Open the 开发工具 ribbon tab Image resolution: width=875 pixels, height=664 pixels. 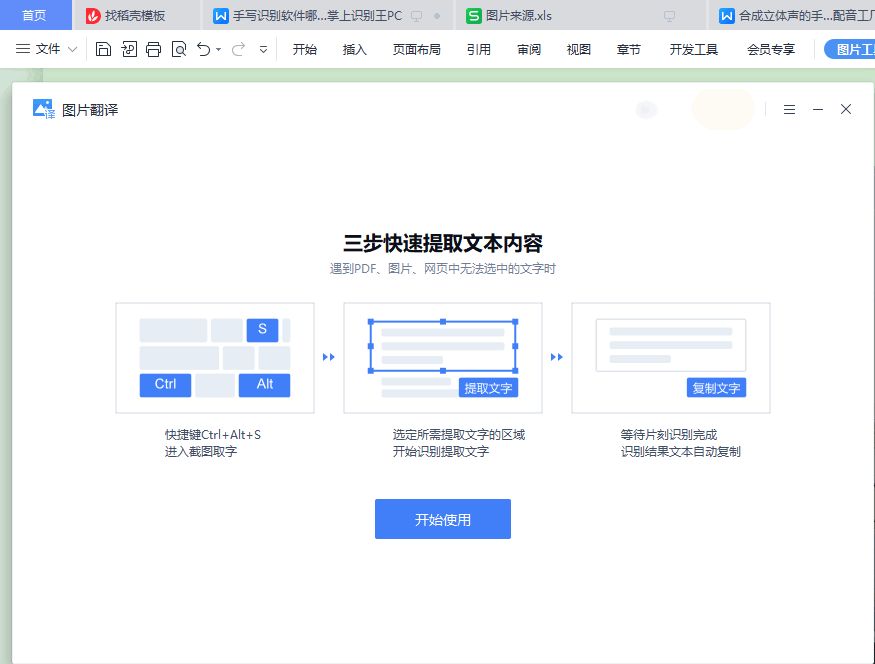(x=694, y=50)
